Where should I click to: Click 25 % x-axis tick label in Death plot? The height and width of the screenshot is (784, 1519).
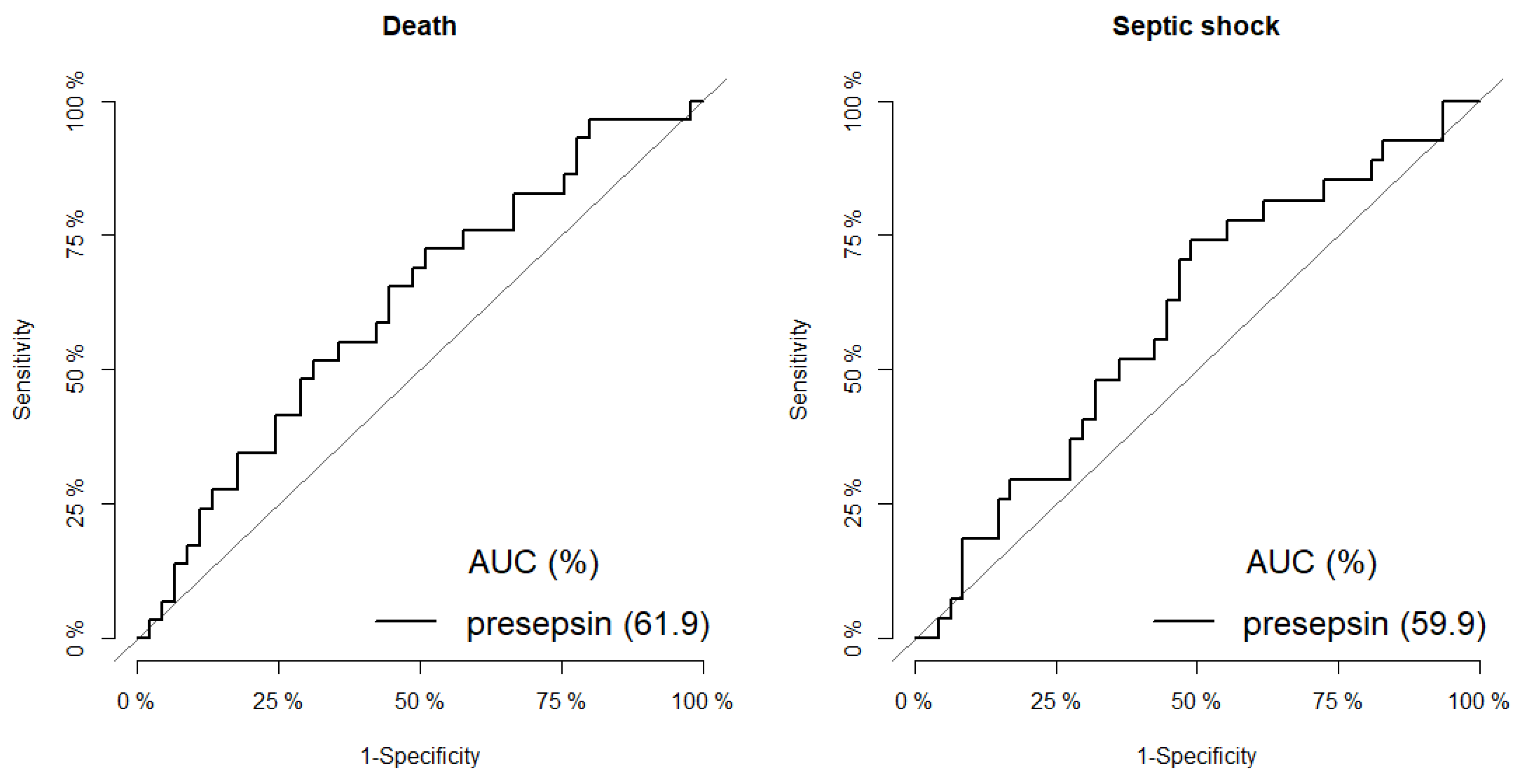point(278,701)
